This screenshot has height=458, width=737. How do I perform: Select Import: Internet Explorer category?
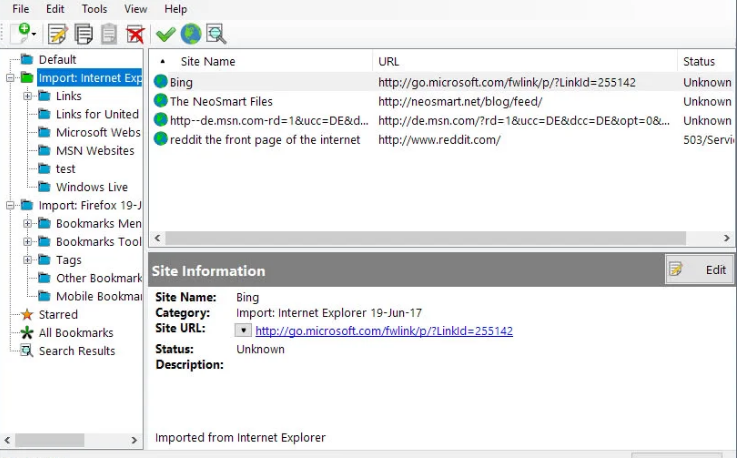point(90,78)
